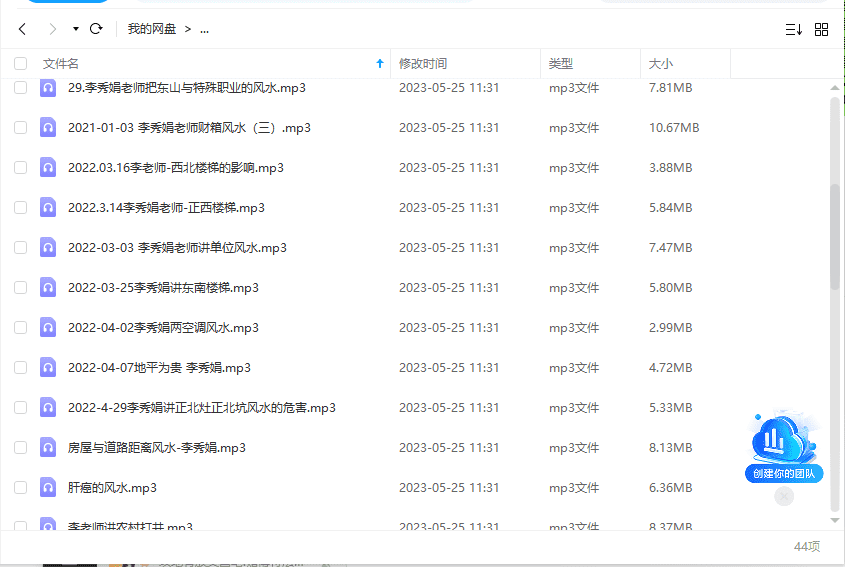Click audio icon for 2022-04-07地平为贵 file
This screenshot has height=567, width=845.
(47, 368)
